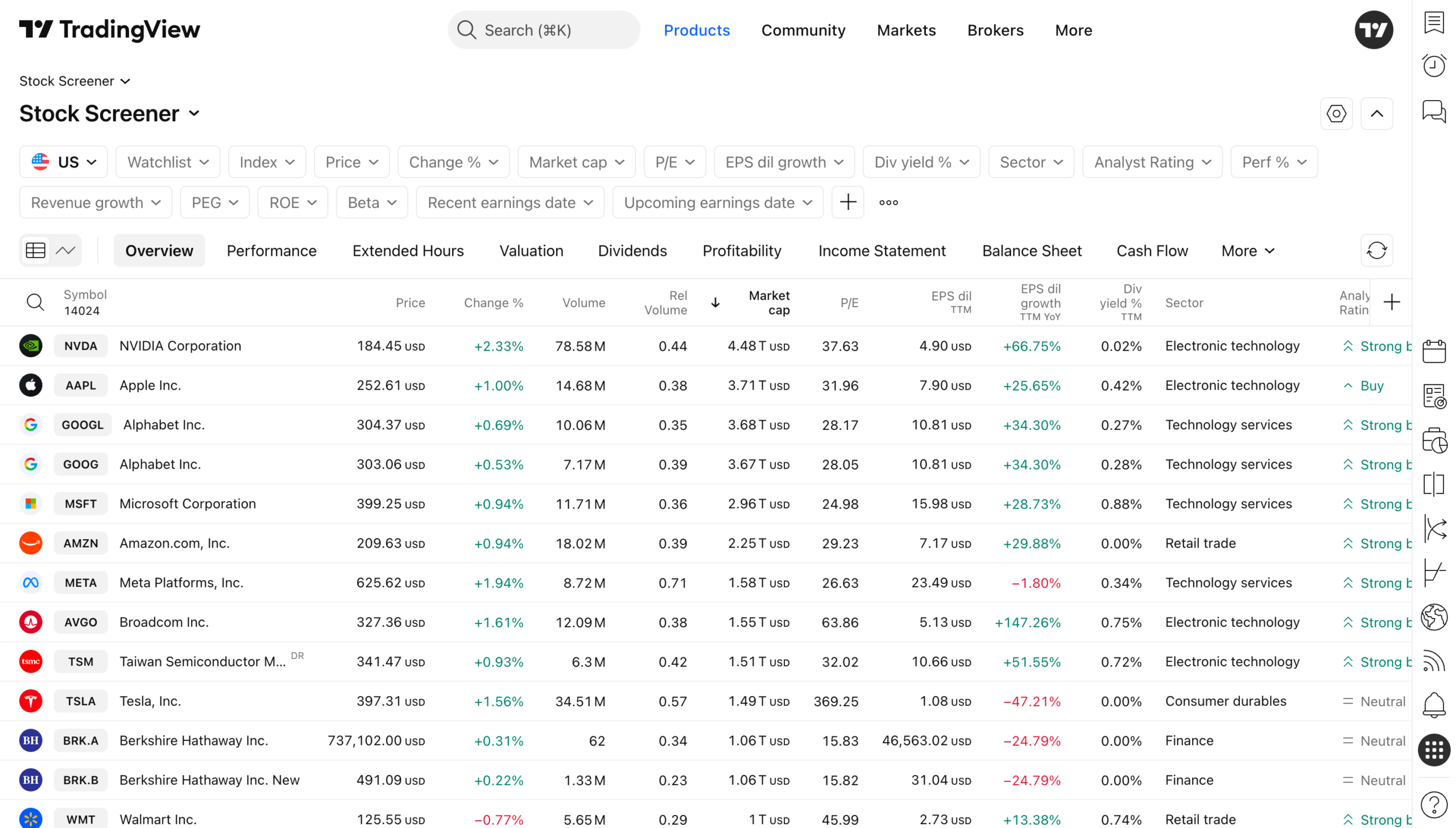Open the split-panel layout icon in sidebar
Viewport: 1456px width, 828px height.
pyautogui.click(x=1434, y=485)
